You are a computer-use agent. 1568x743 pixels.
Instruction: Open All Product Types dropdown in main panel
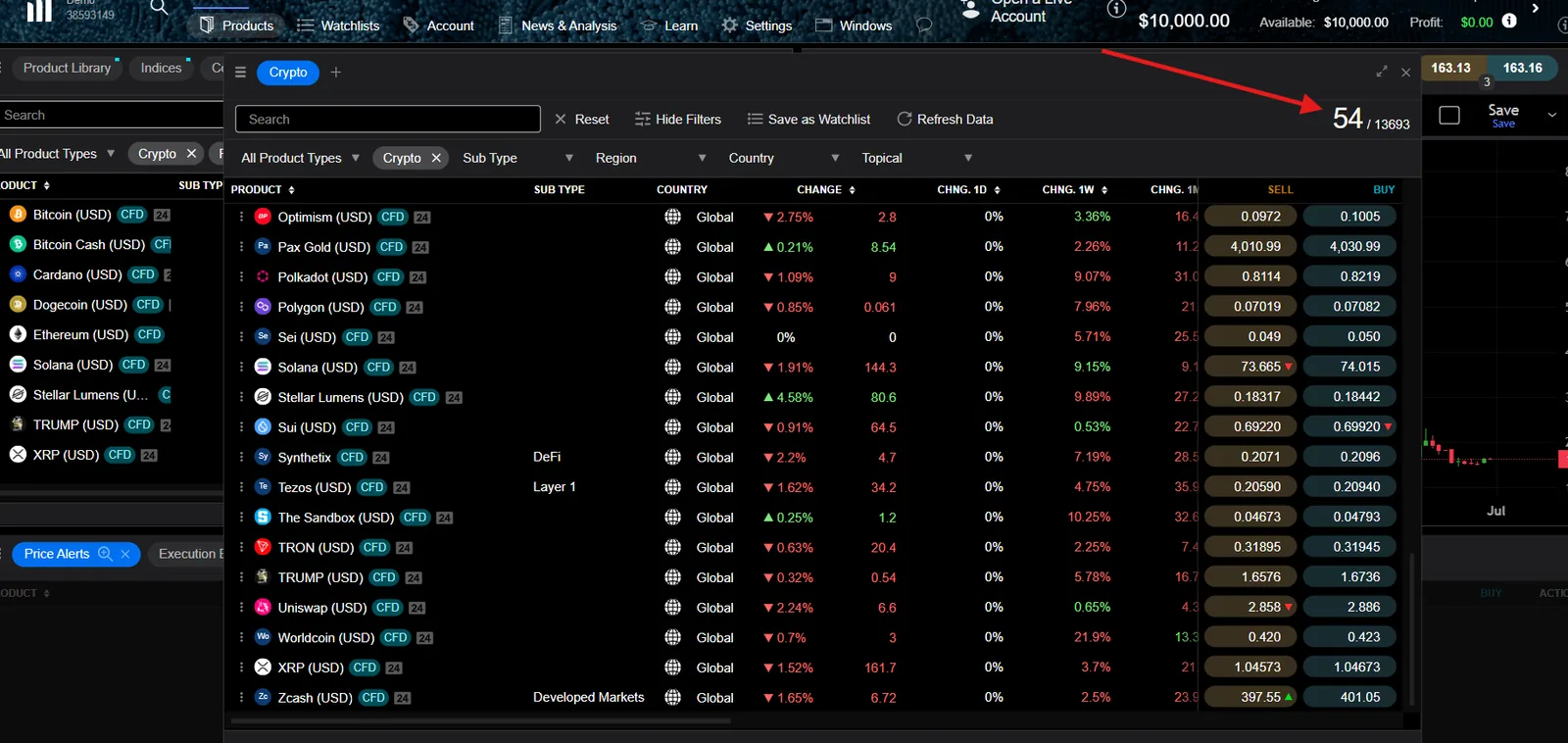click(300, 158)
